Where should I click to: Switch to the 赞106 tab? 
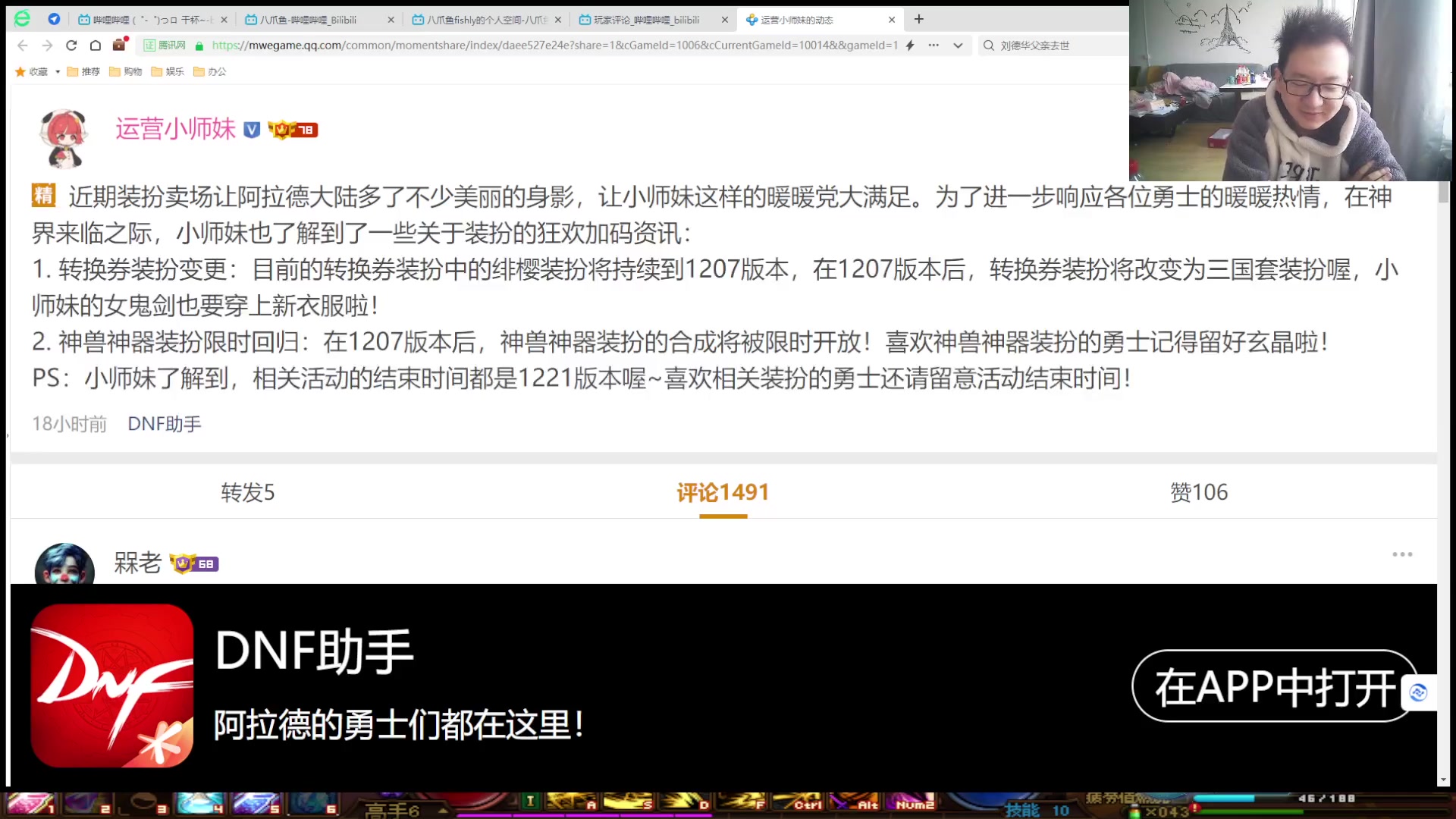(1199, 493)
